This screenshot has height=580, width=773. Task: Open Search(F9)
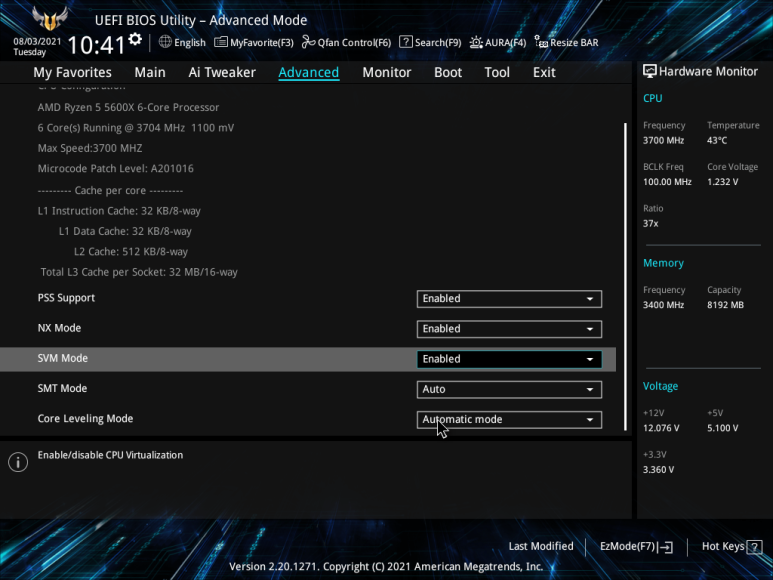(430, 42)
